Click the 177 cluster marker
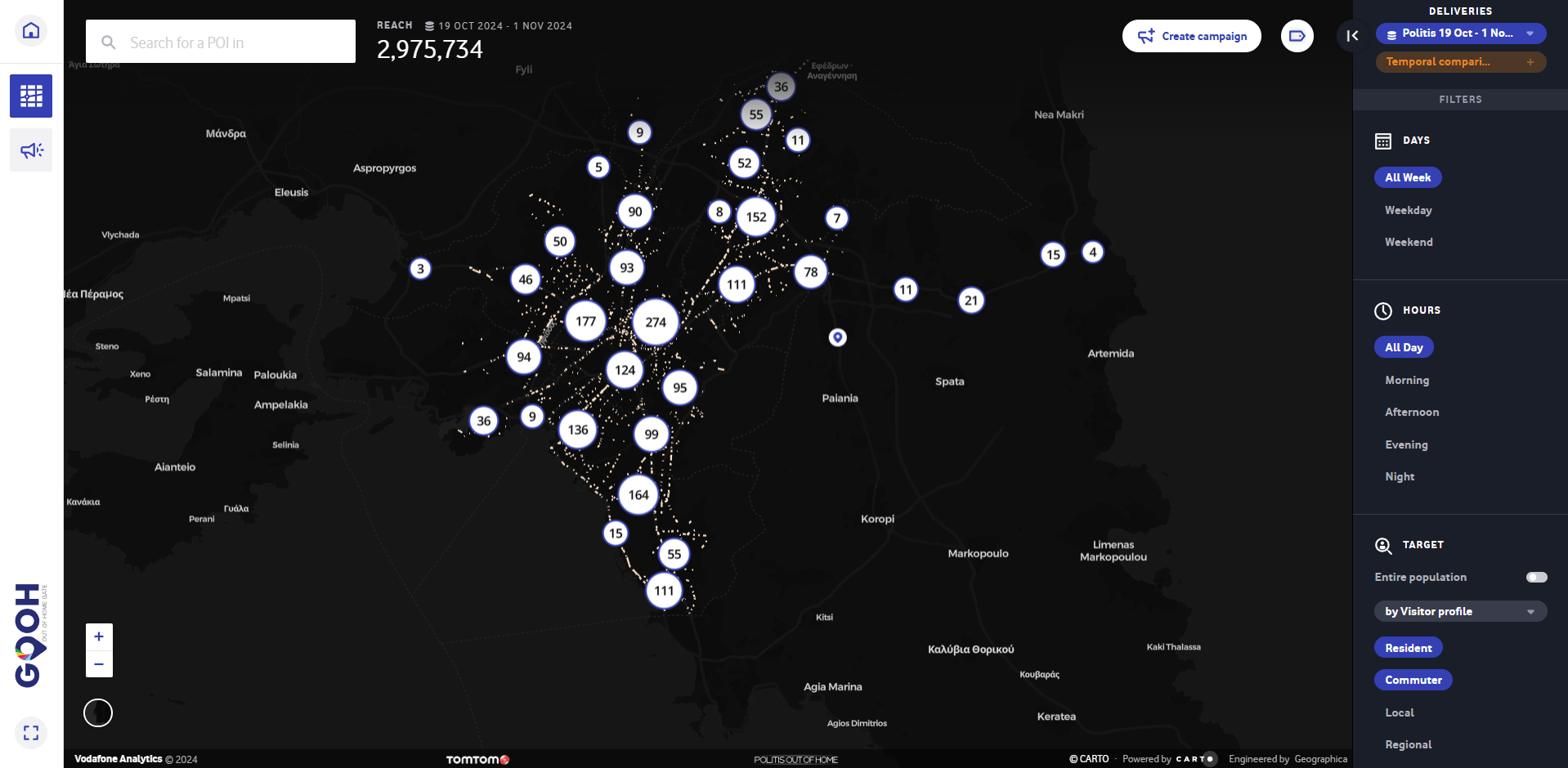 point(585,321)
